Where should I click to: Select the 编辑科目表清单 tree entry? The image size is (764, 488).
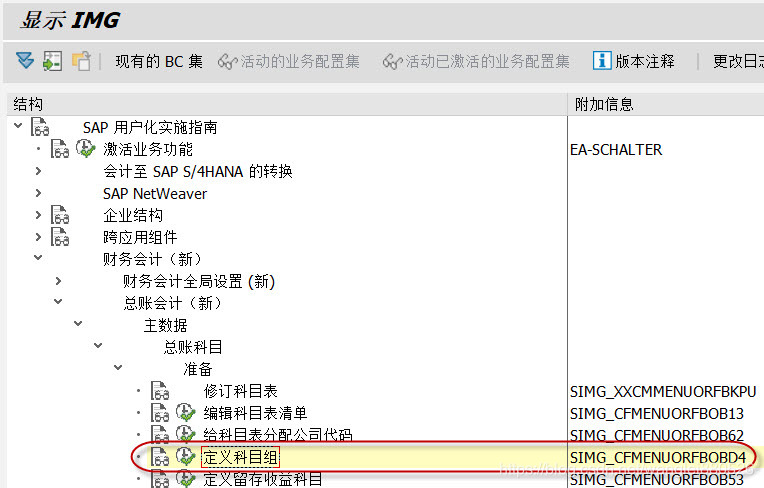tap(255, 413)
